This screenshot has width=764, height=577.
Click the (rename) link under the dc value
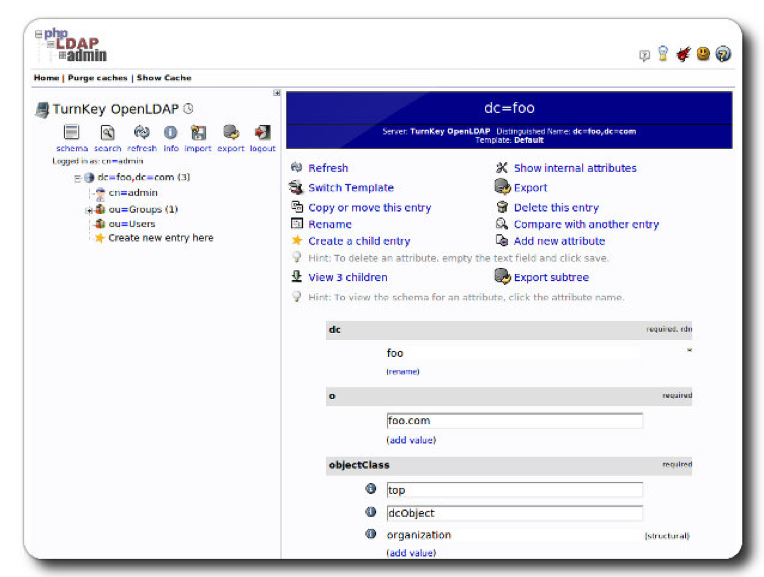[403, 372]
